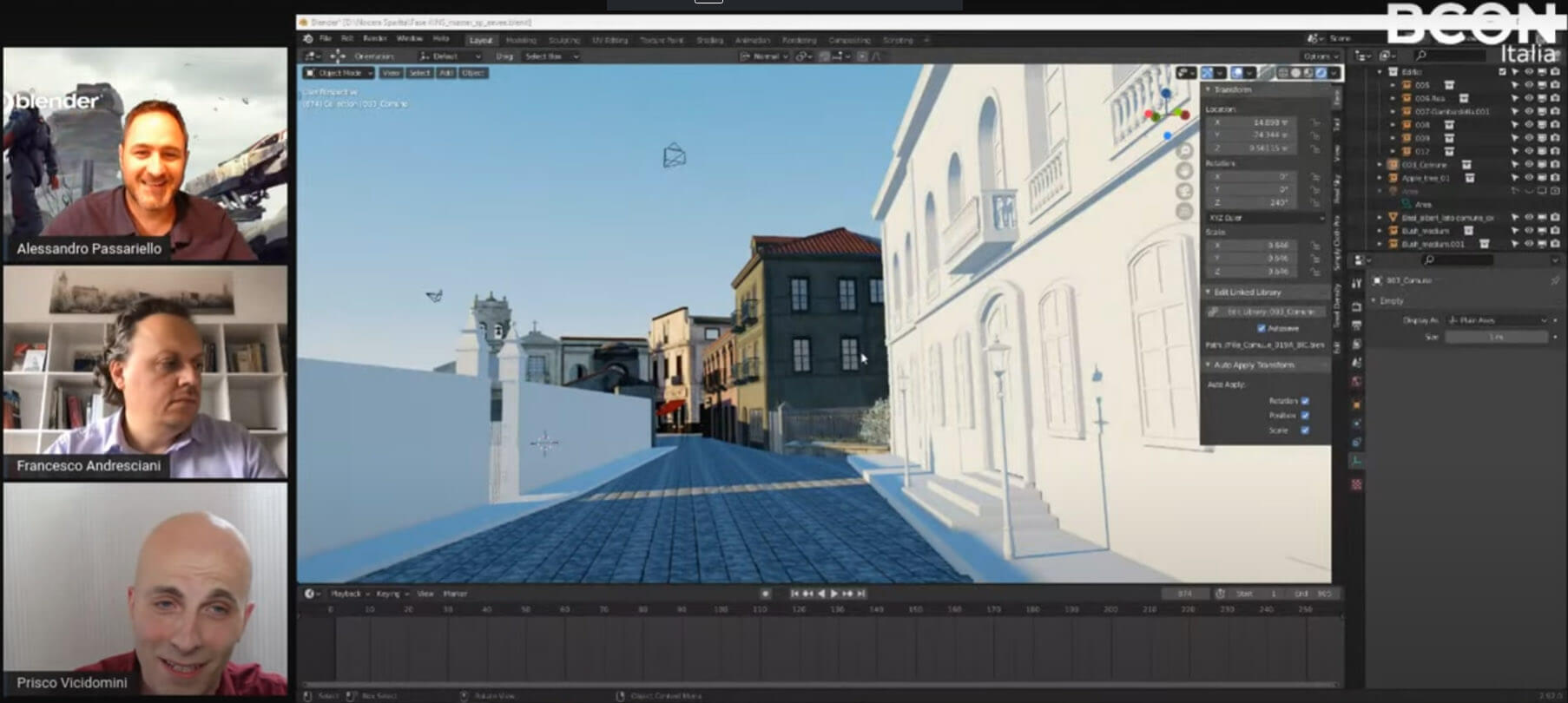Viewport: 1568px width, 703px height.
Task: Adjust the empty Size slider
Action: (x=1497, y=337)
